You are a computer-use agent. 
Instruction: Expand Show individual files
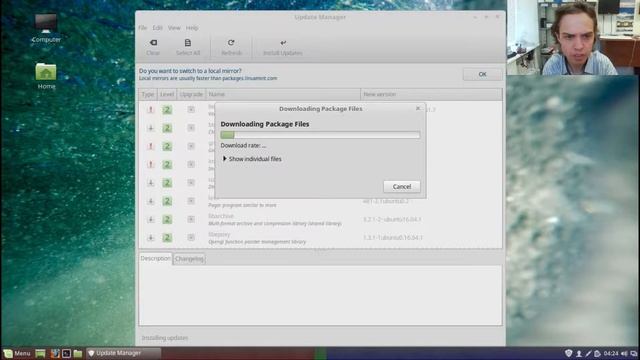click(252, 159)
